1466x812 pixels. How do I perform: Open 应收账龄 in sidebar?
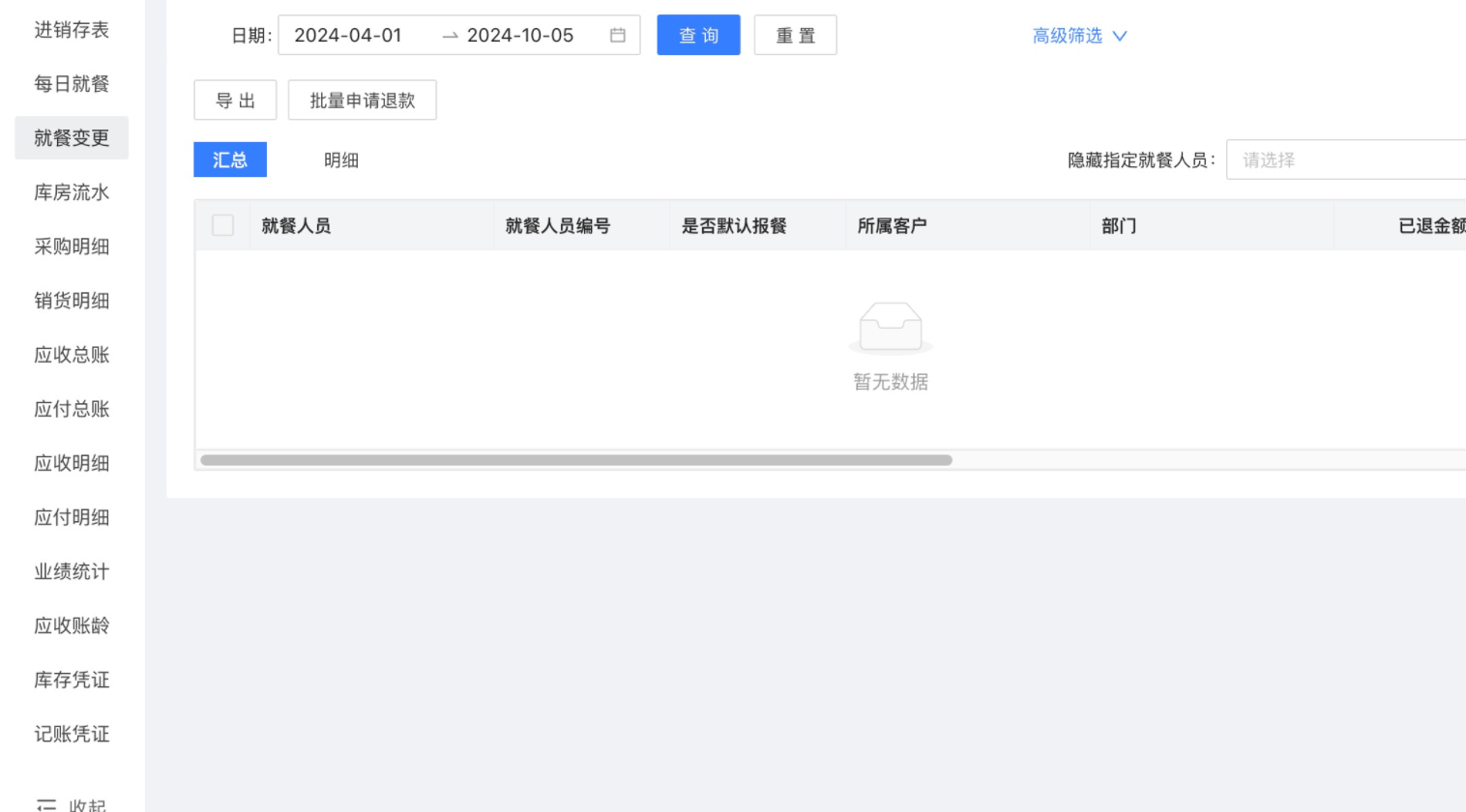tap(72, 625)
